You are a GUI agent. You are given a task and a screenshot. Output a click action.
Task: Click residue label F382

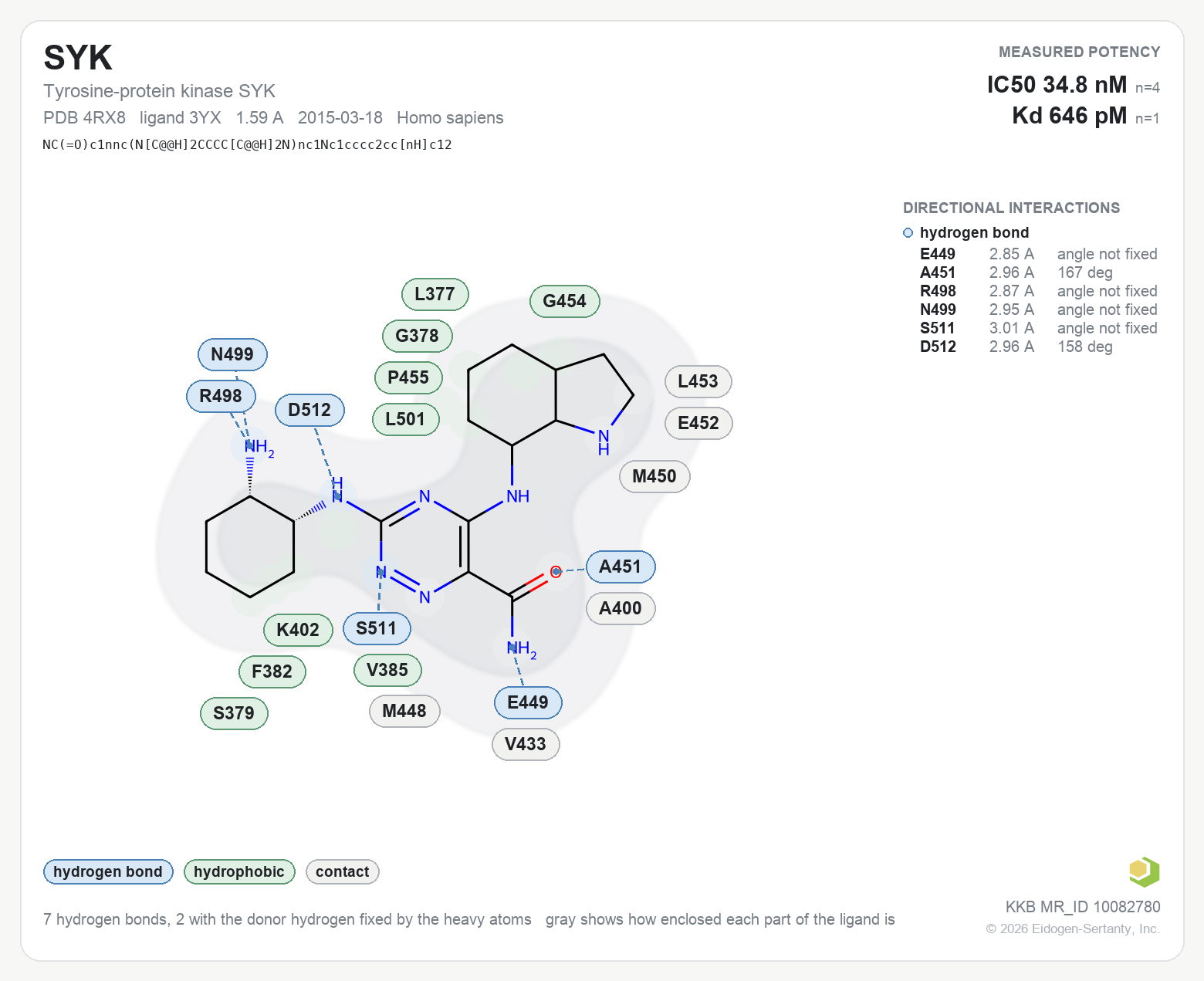coord(273,671)
